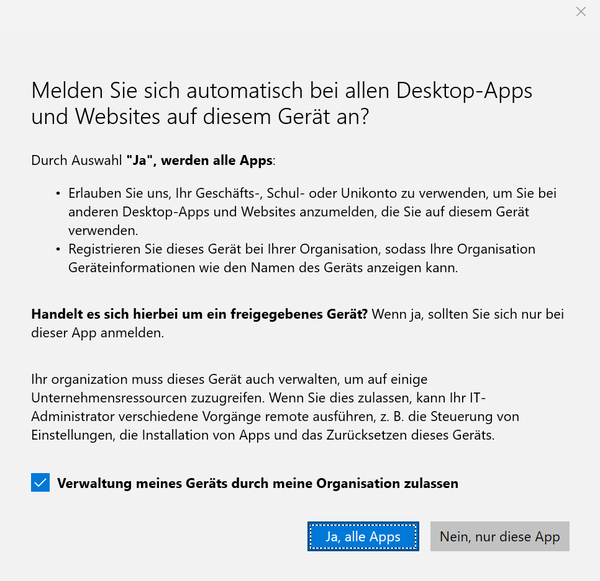Click the heading 'Melden Sie sich automatisch'

pos(281,90)
